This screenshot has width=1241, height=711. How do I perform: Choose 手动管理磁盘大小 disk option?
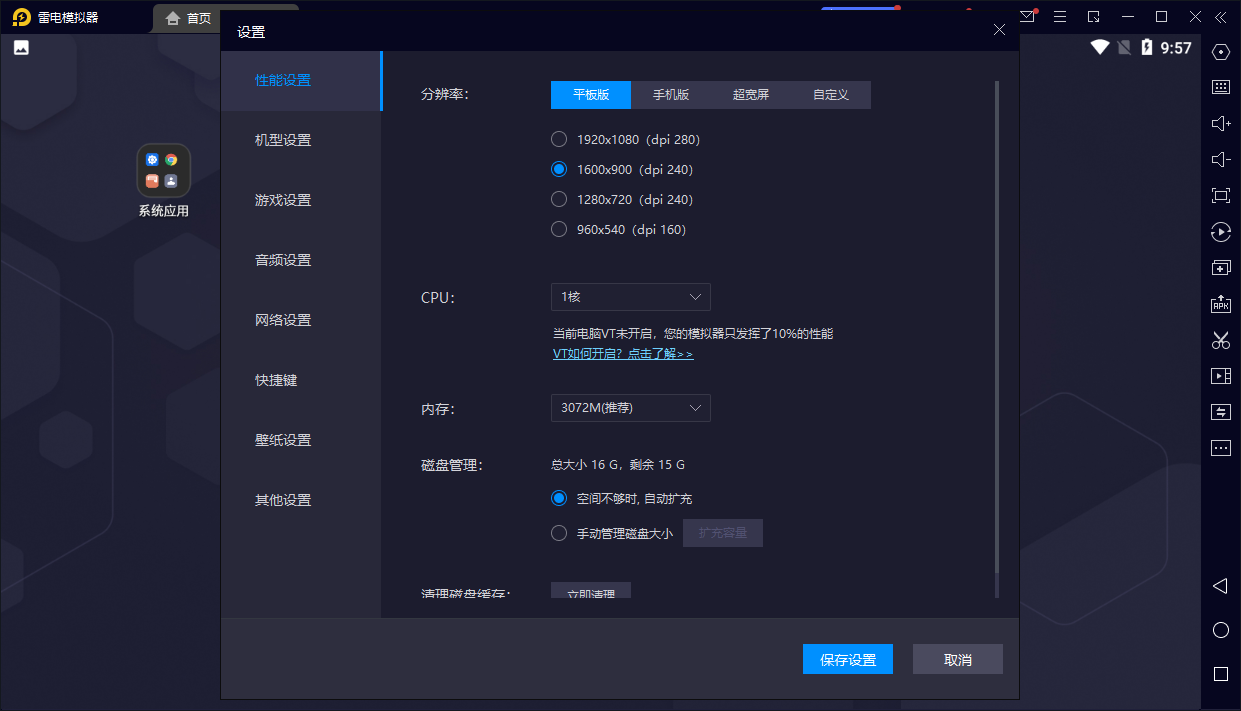pyautogui.click(x=559, y=533)
